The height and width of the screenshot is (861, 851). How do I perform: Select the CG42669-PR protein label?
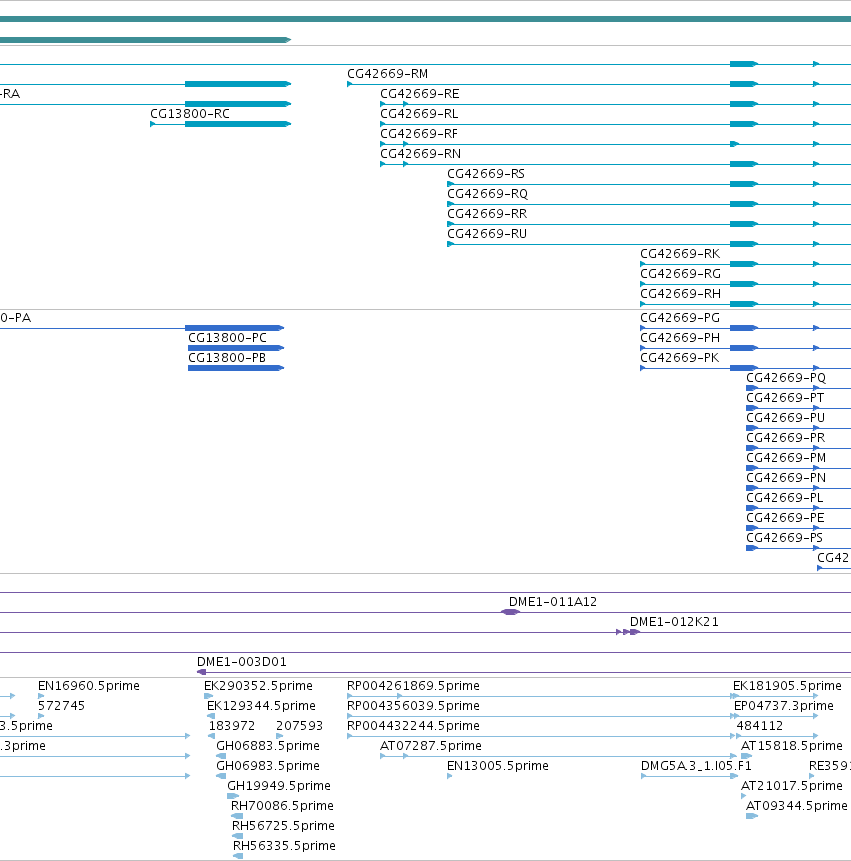coord(785,438)
